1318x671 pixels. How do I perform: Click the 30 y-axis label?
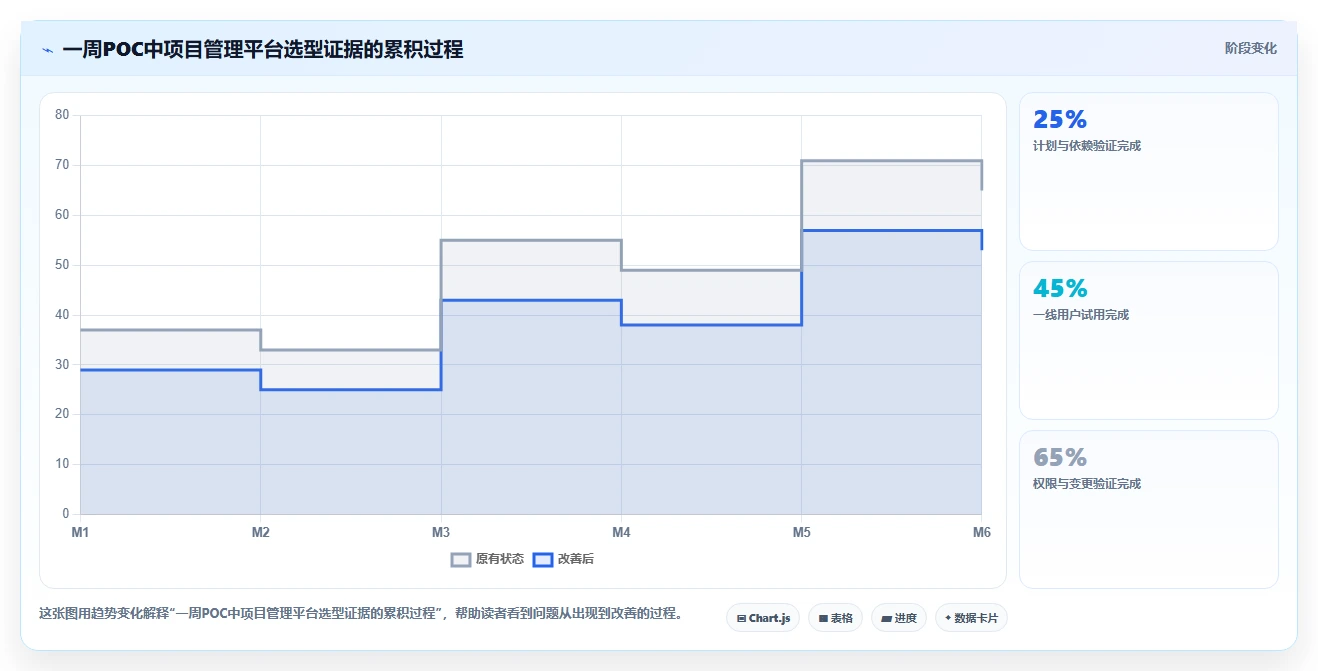[62, 365]
